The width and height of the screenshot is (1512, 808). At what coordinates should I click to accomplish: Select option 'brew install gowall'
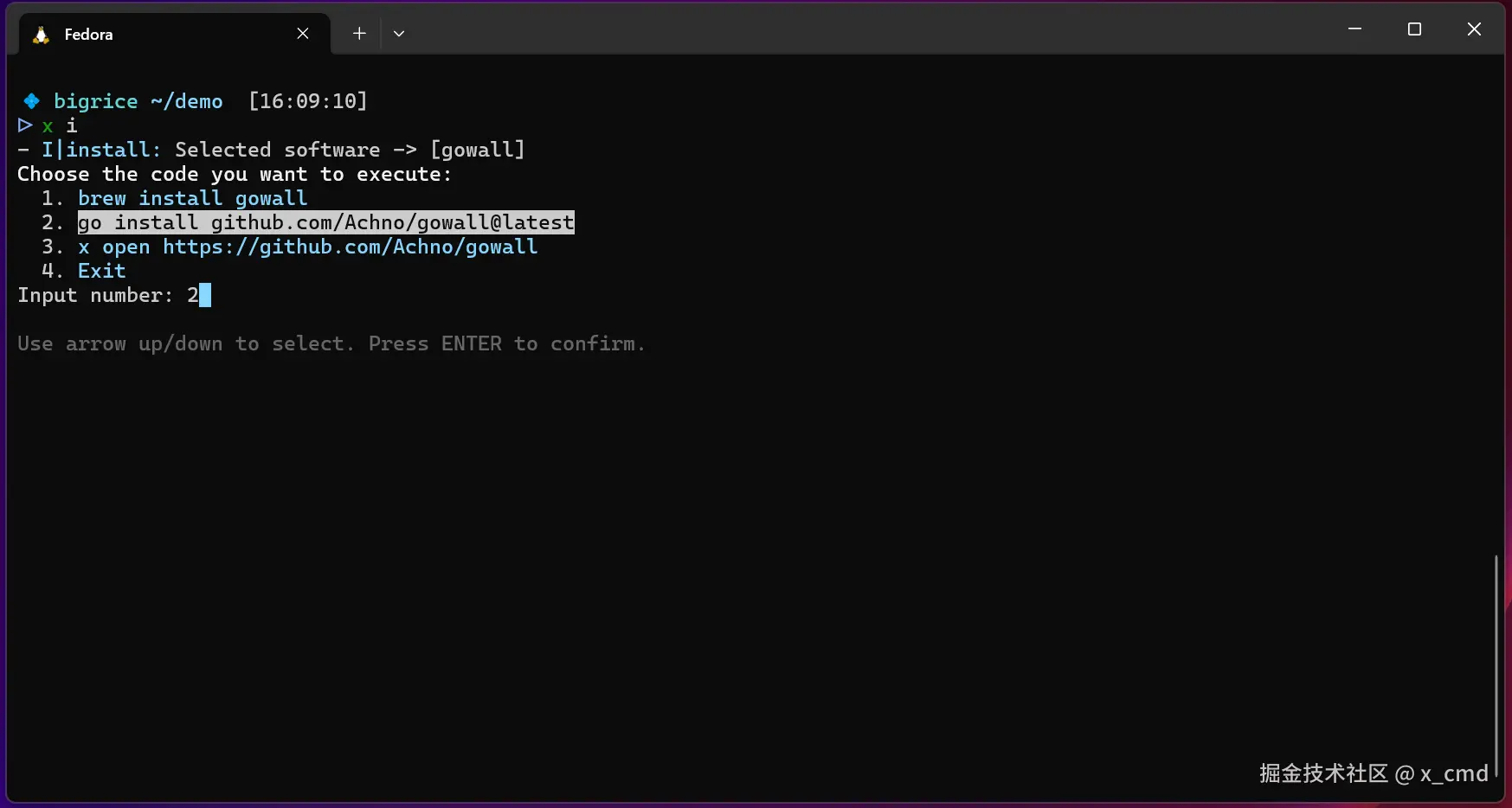(193, 198)
